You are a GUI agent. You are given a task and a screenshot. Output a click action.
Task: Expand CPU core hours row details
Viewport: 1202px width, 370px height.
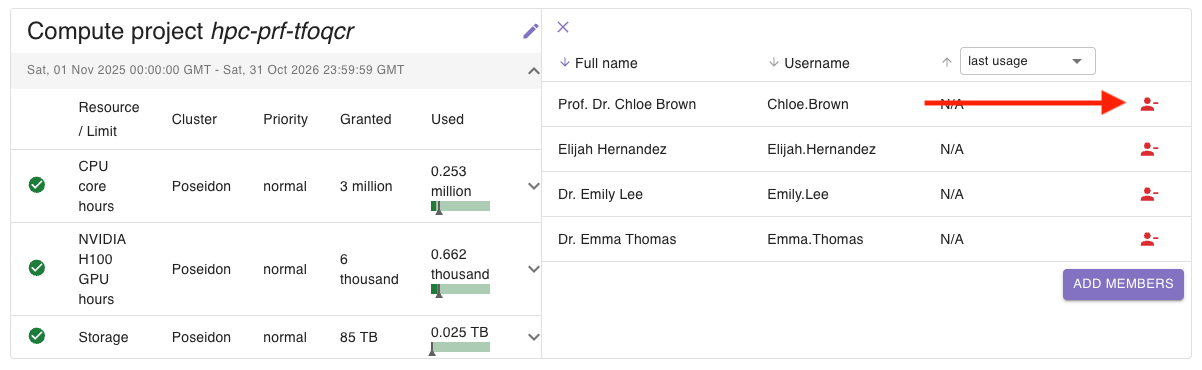point(533,185)
